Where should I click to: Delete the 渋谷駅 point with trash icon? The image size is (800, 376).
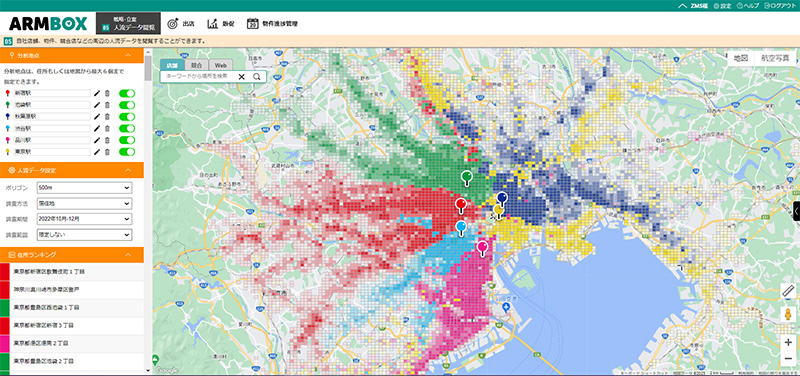107,129
